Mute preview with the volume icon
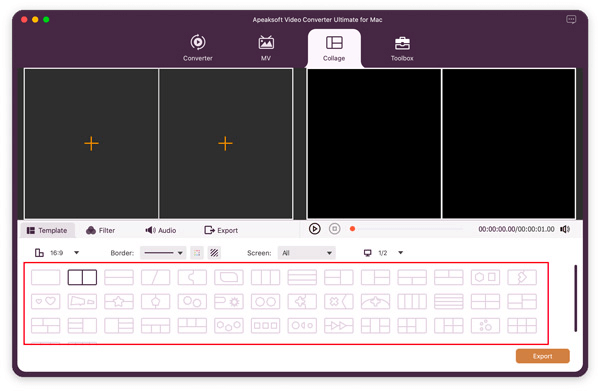The image size is (600, 391). 565,229
